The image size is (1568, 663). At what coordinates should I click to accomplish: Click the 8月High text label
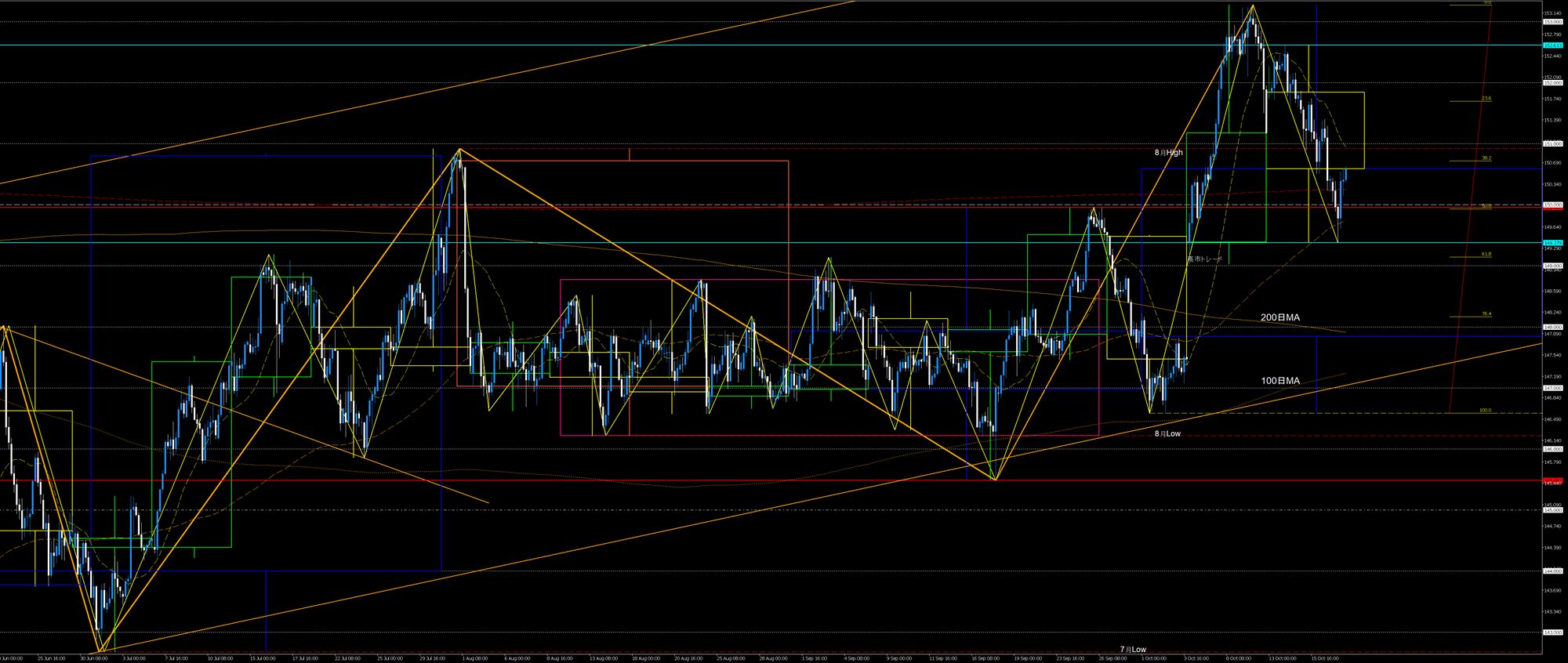coord(1168,153)
